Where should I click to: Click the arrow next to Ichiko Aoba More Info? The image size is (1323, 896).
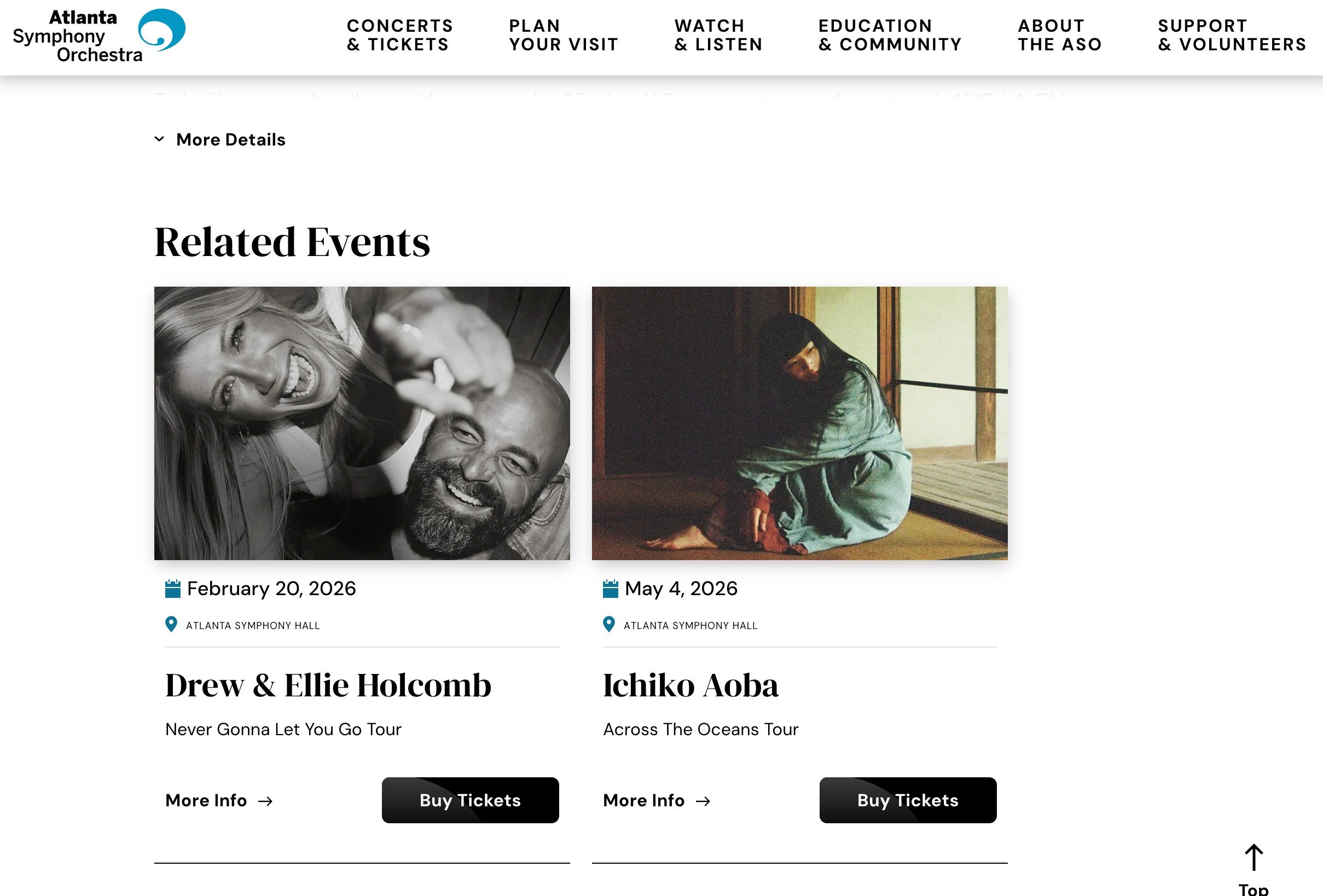click(703, 801)
